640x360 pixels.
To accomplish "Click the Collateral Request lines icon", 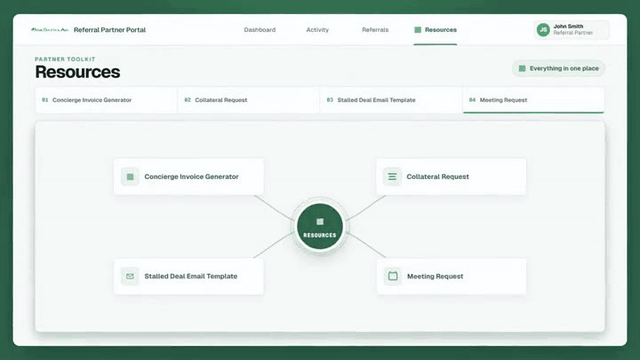I will pyautogui.click(x=392, y=177).
